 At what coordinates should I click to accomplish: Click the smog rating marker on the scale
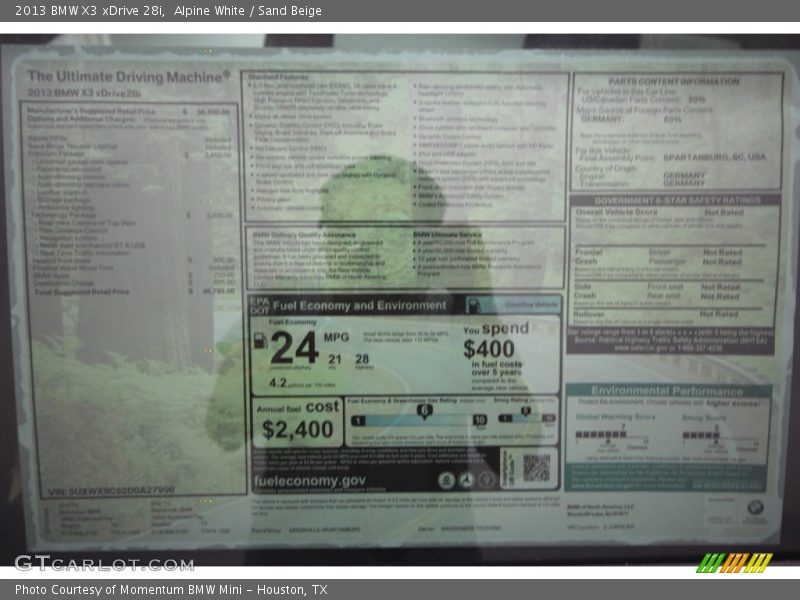click(526, 411)
